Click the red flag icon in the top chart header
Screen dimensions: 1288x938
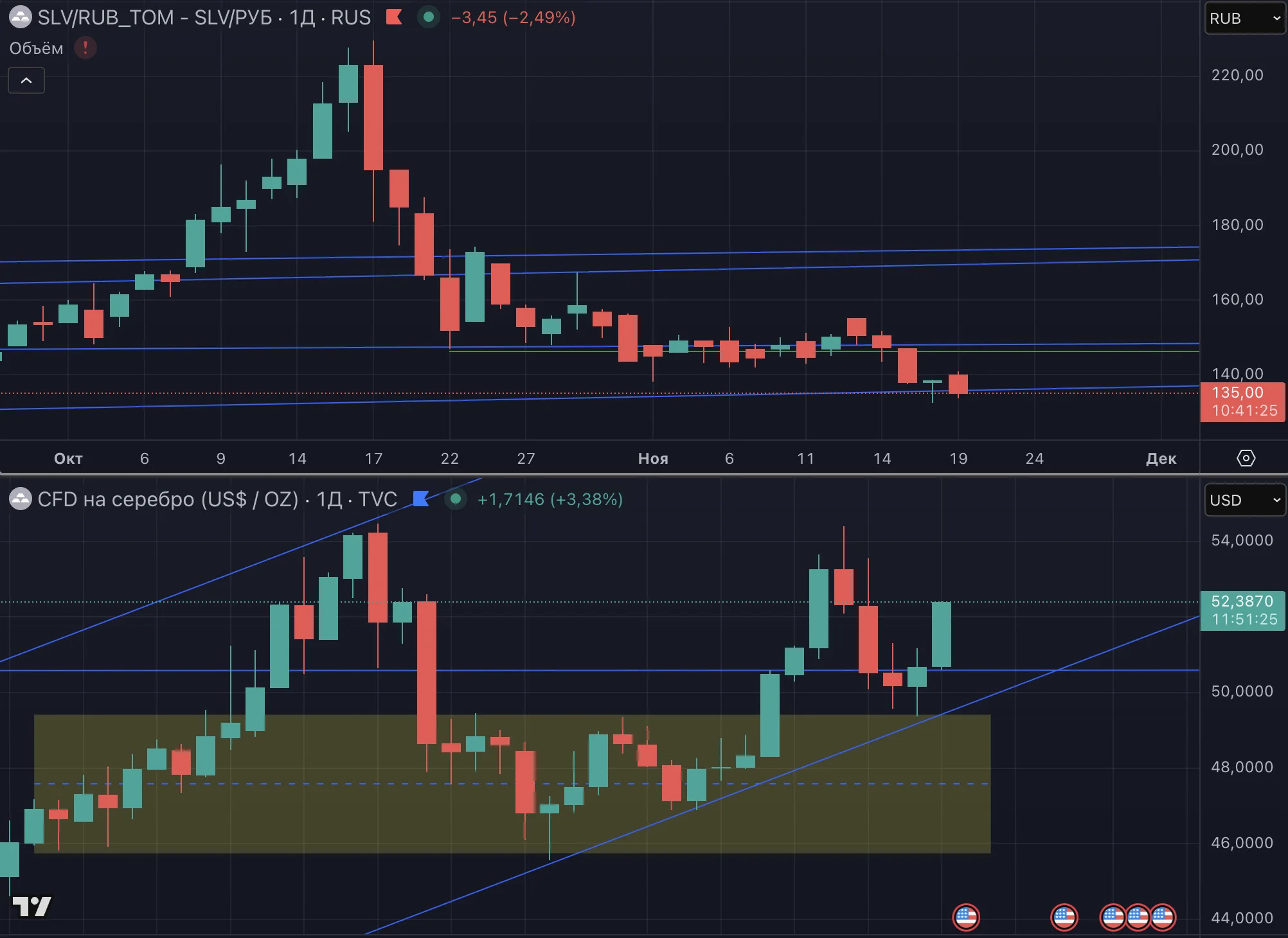[394, 17]
